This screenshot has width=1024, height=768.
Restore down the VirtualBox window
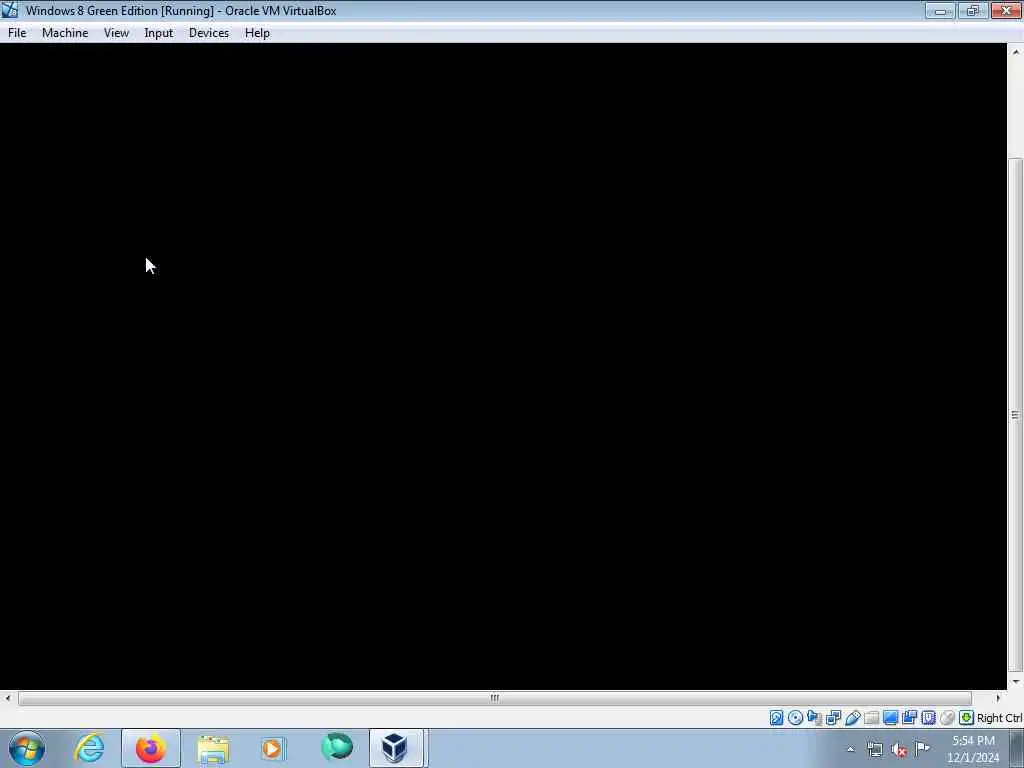973,10
